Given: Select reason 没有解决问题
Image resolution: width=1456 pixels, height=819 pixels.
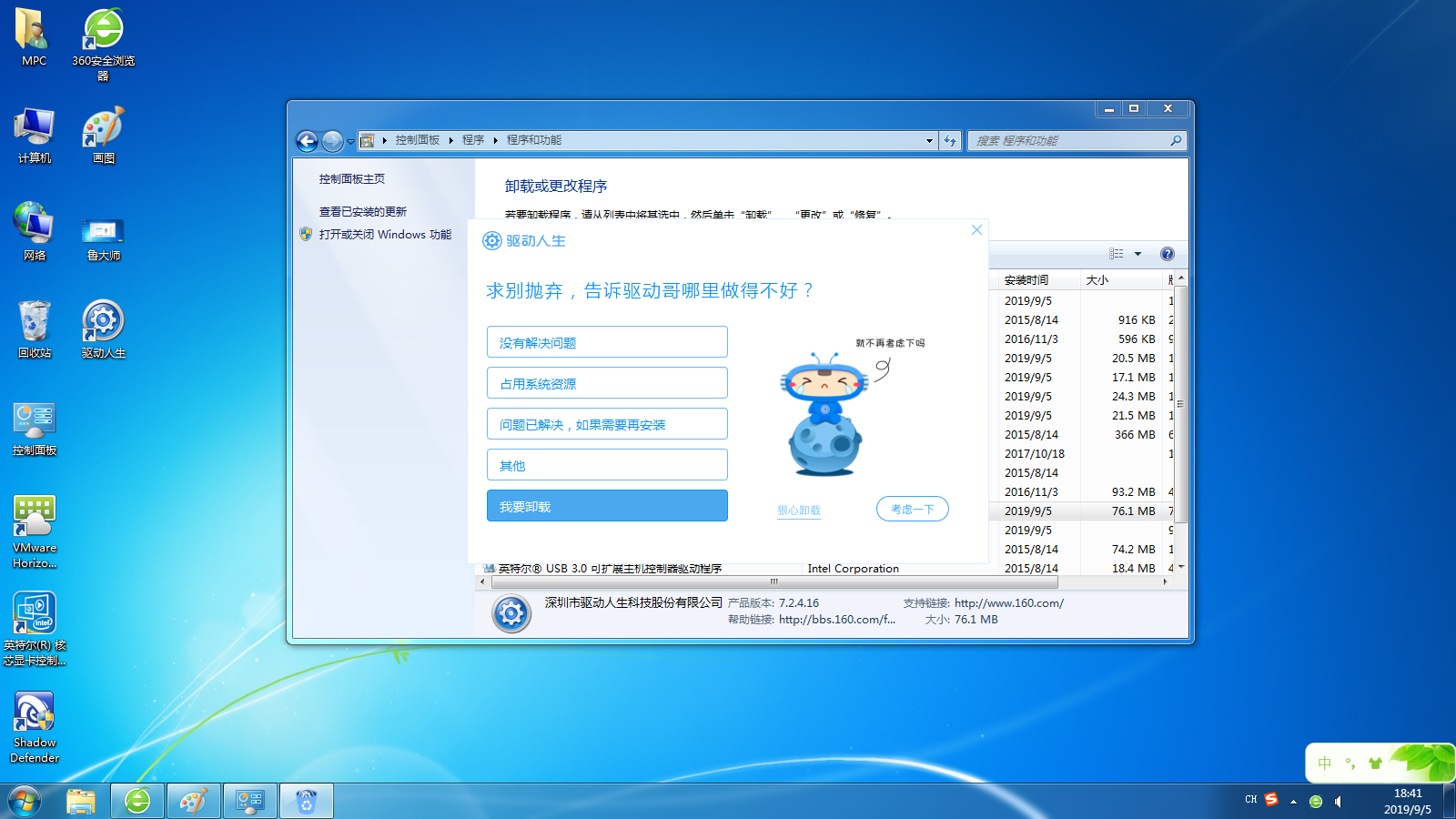Looking at the screenshot, I should (607, 342).
